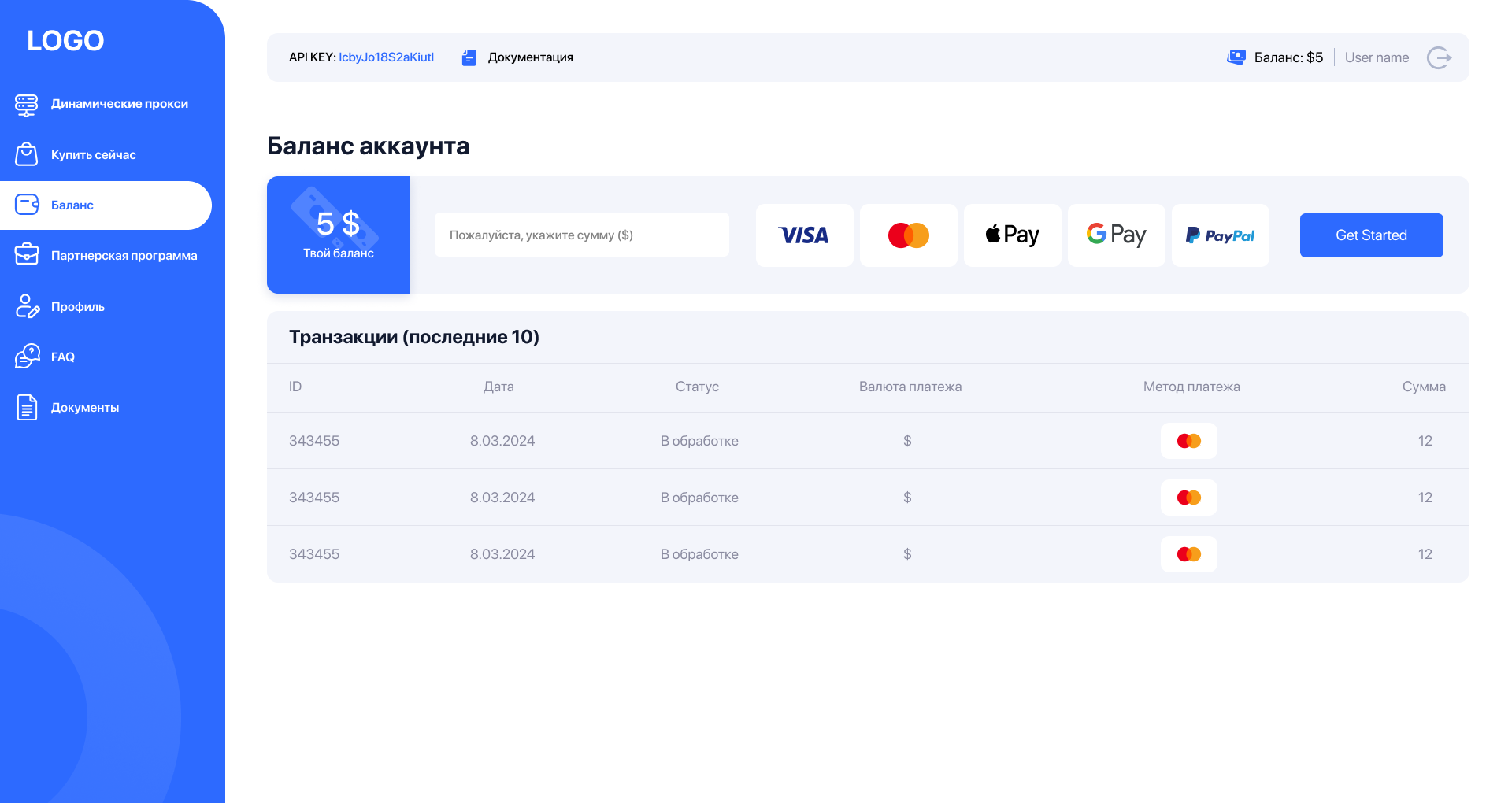Image resolution: width=1512 pixels, height=803 pixels.
Task: Click the balance money icon in header
Action: [1236, 57]
